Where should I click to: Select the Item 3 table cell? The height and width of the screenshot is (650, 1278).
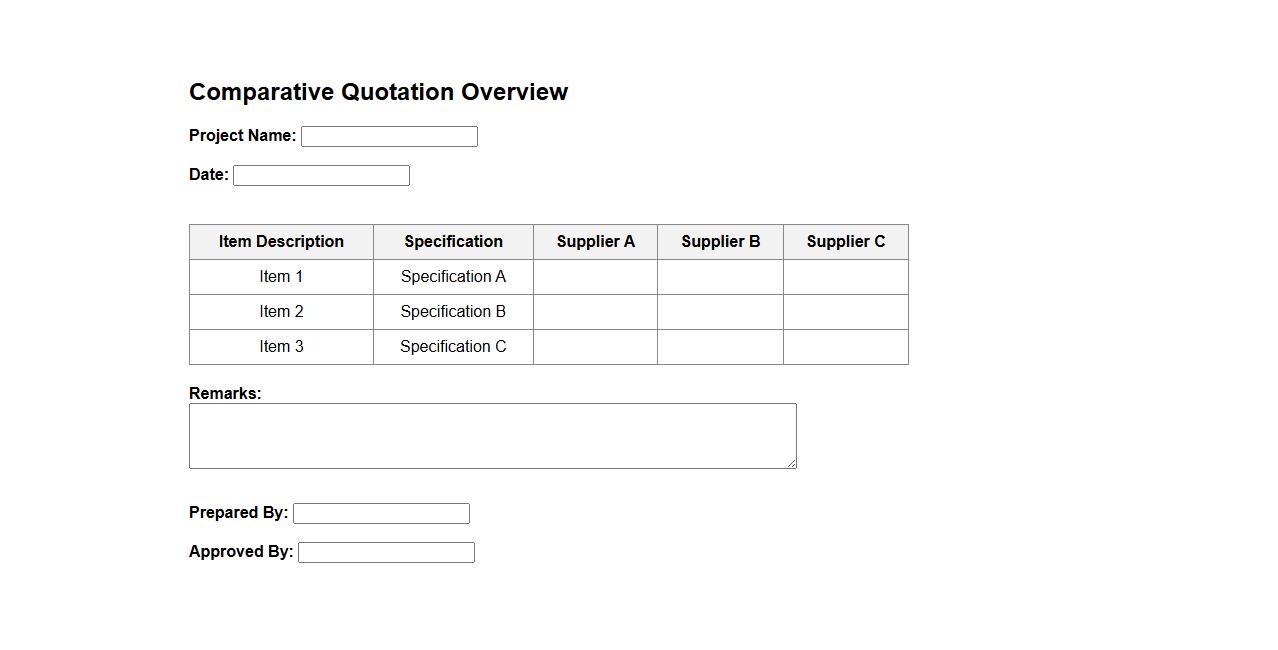pos(281,347)
